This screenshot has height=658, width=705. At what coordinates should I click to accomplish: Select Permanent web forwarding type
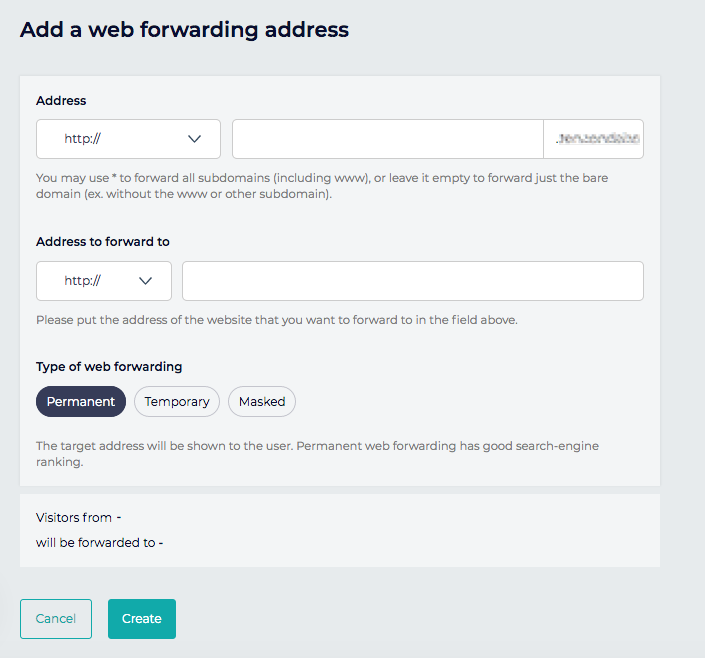pyautogui.click(x=81, y=401)
